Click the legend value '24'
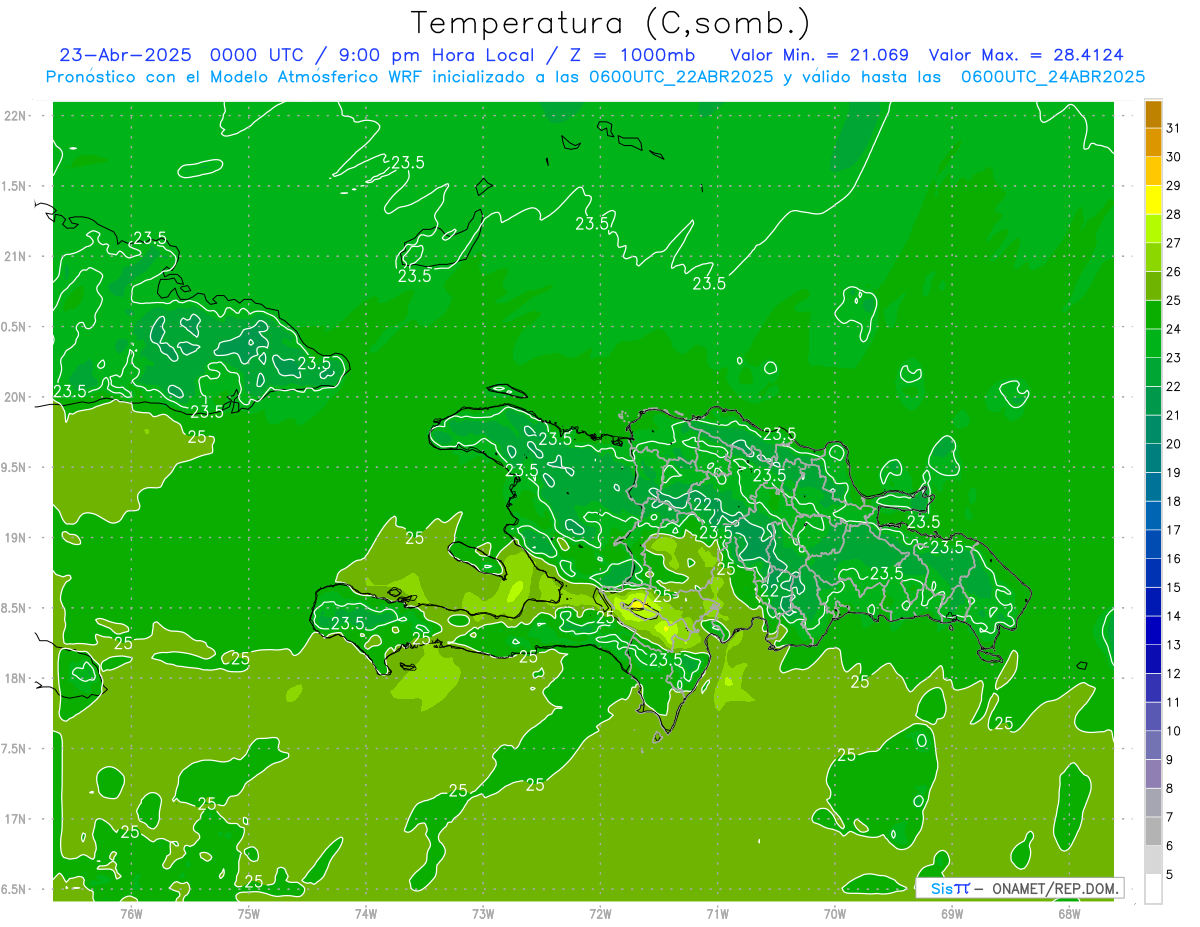The height and width of the screenshot is (927, 1200). pos(1173,329)
